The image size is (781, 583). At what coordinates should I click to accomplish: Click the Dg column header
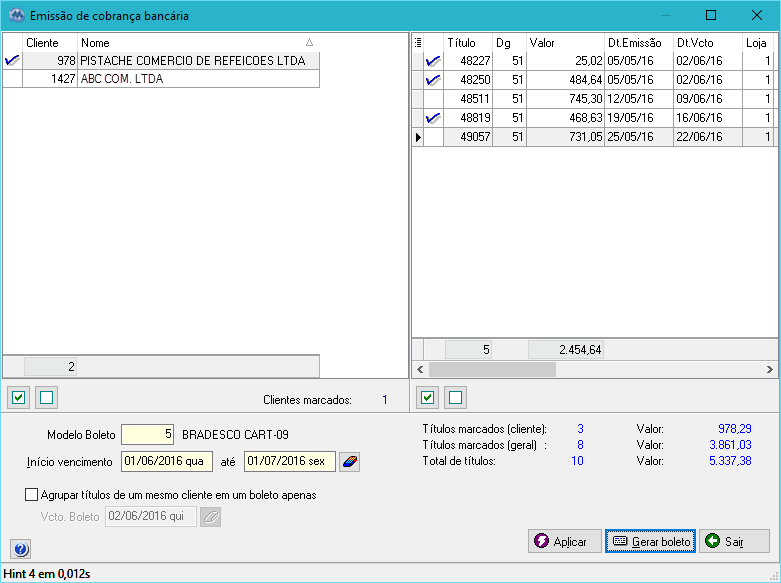click(x=509, y=43)
